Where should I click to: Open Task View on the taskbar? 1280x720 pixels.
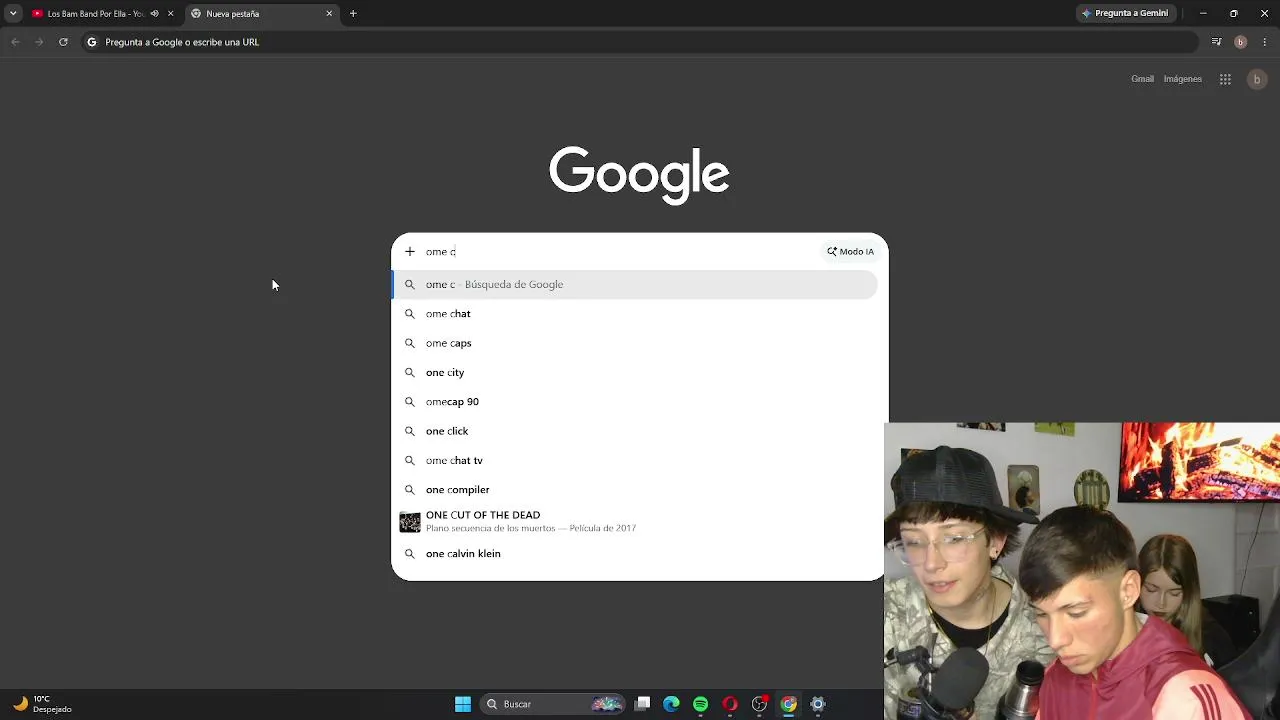point(643,704)
